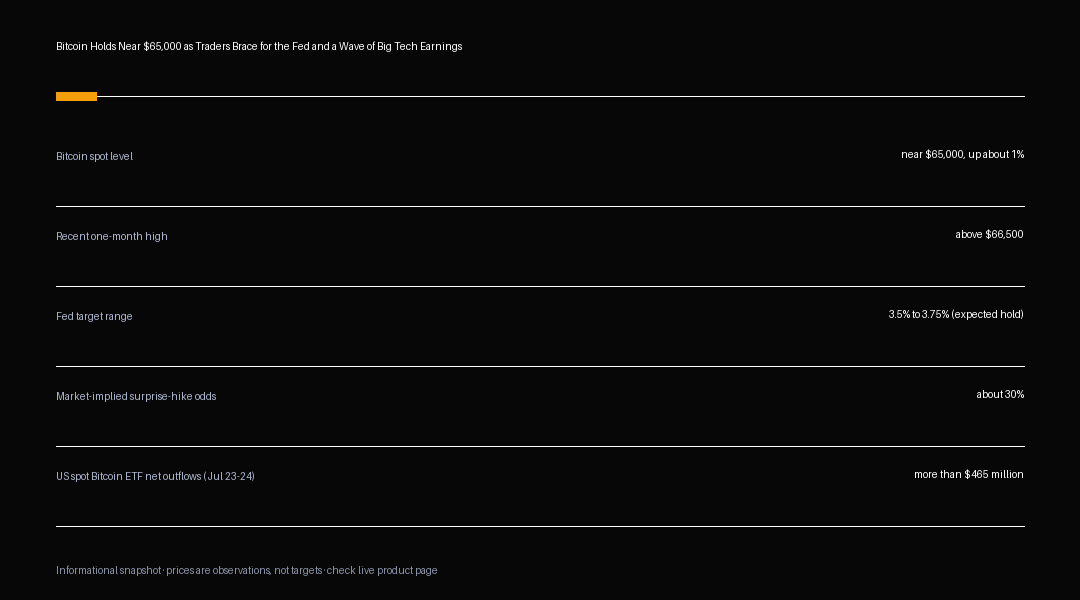Click the 'Market-implied surprise-hike odds' label
Viewport: 1080px width, 600px height.
tap(136, 396)
